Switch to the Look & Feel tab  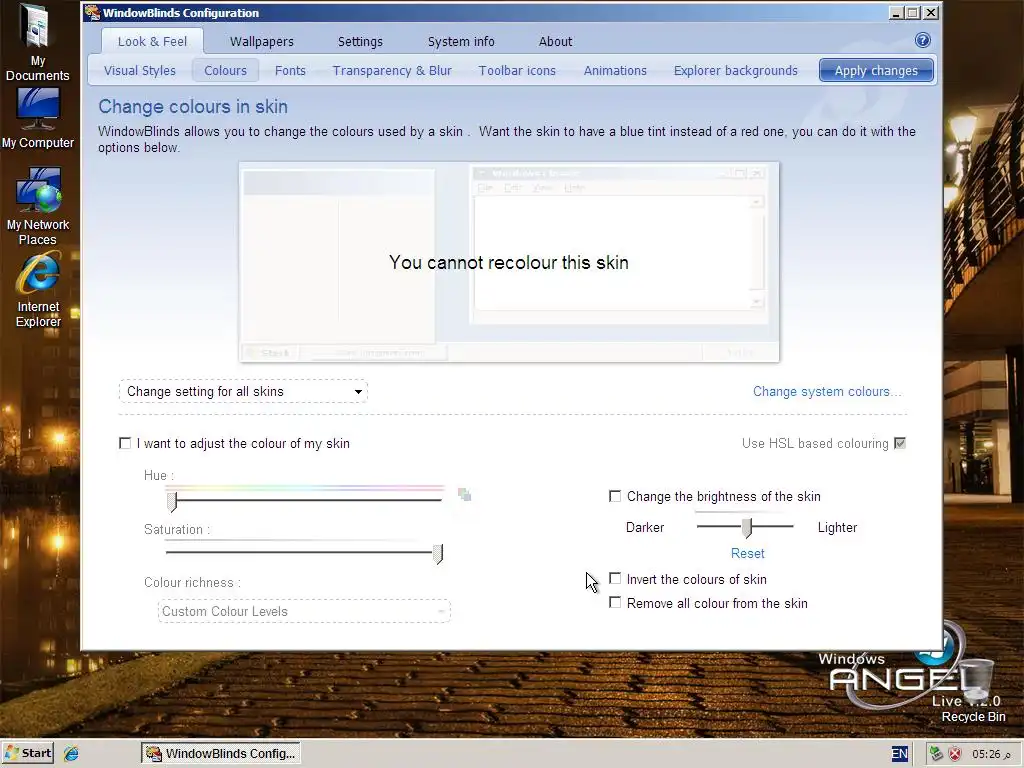[152, 41]
